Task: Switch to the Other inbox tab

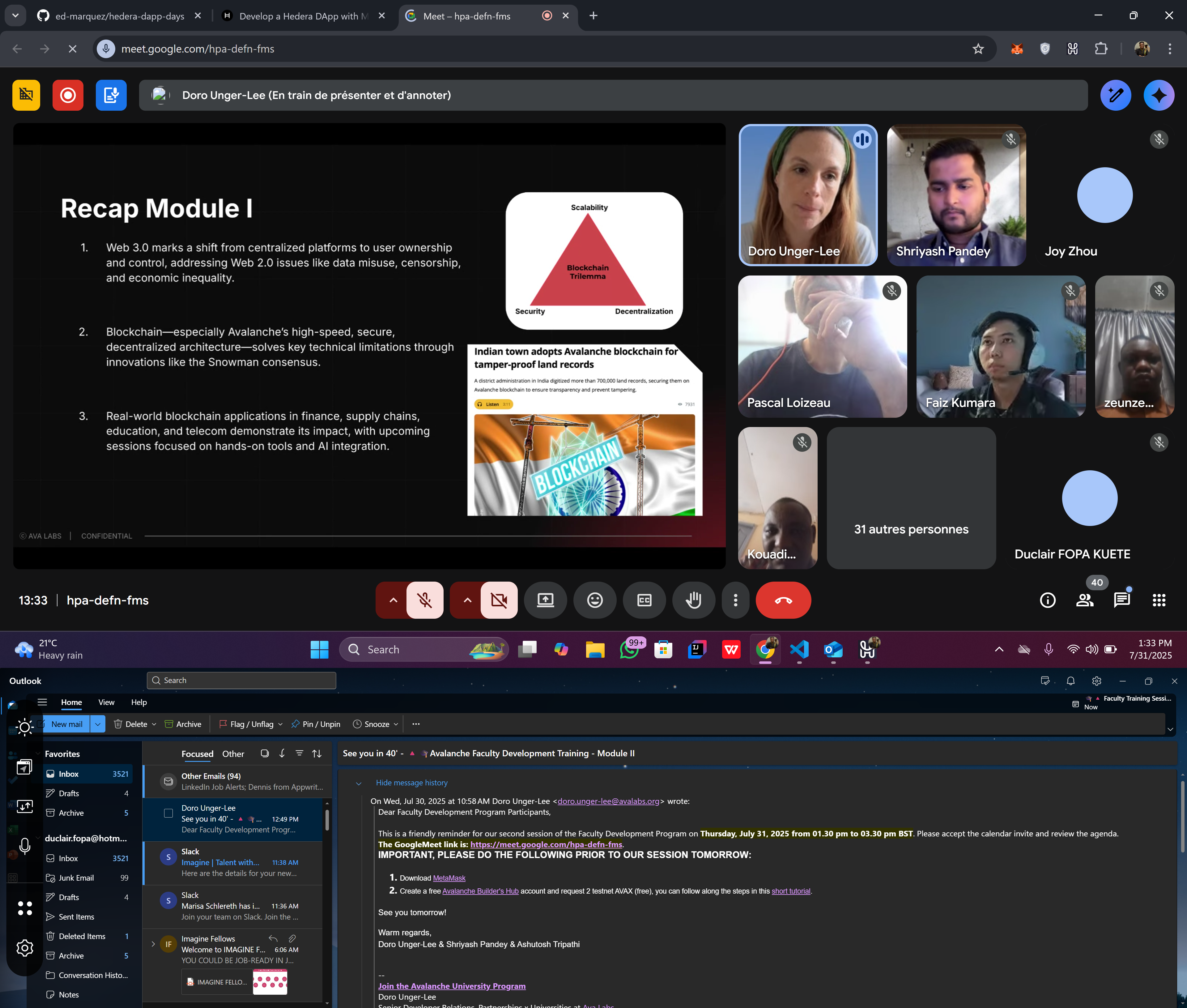Action: pos(233,754)
